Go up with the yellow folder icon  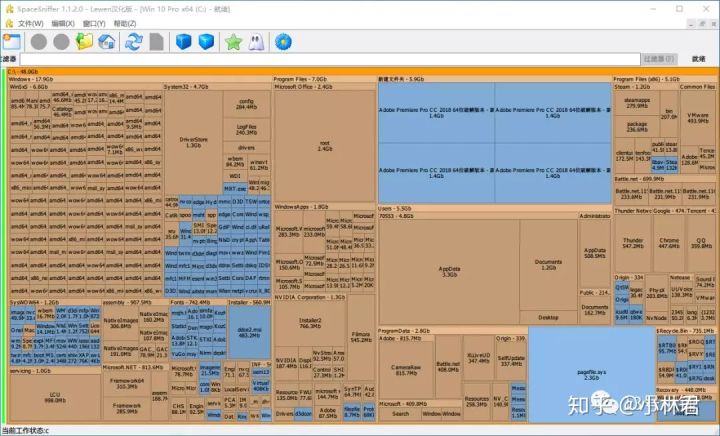[85, 41]
